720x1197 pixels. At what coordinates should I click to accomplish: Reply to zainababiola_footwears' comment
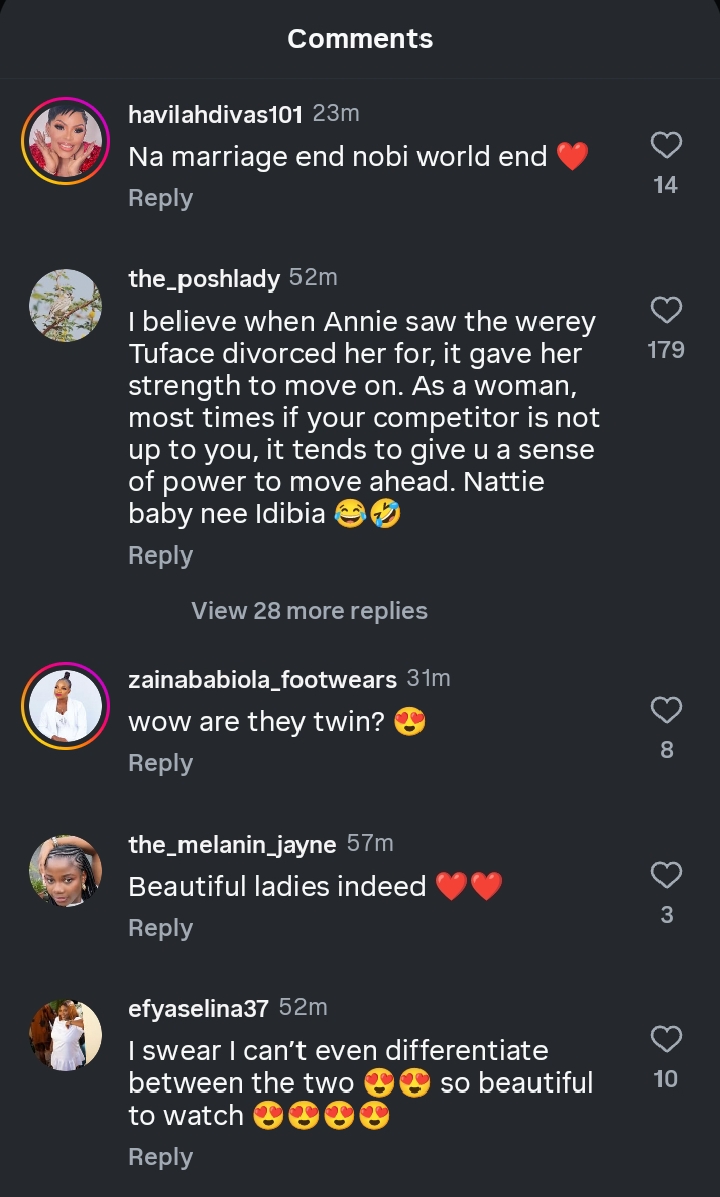click(160, 763)
